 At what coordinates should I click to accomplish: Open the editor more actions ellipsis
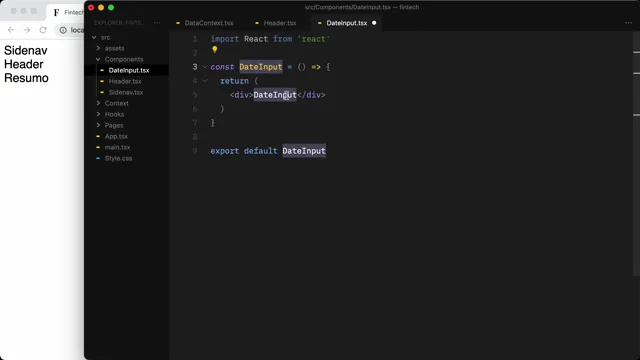coord(628,23)
